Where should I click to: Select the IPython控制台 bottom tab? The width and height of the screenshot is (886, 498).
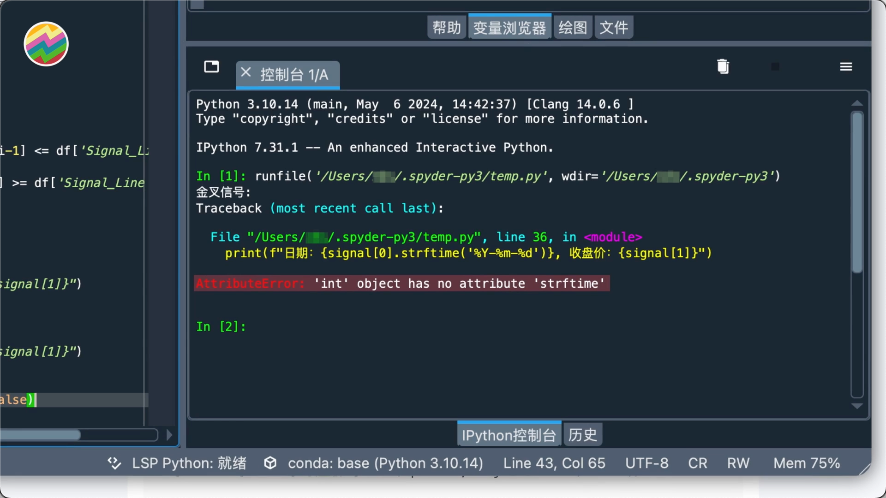click(509, 435)
